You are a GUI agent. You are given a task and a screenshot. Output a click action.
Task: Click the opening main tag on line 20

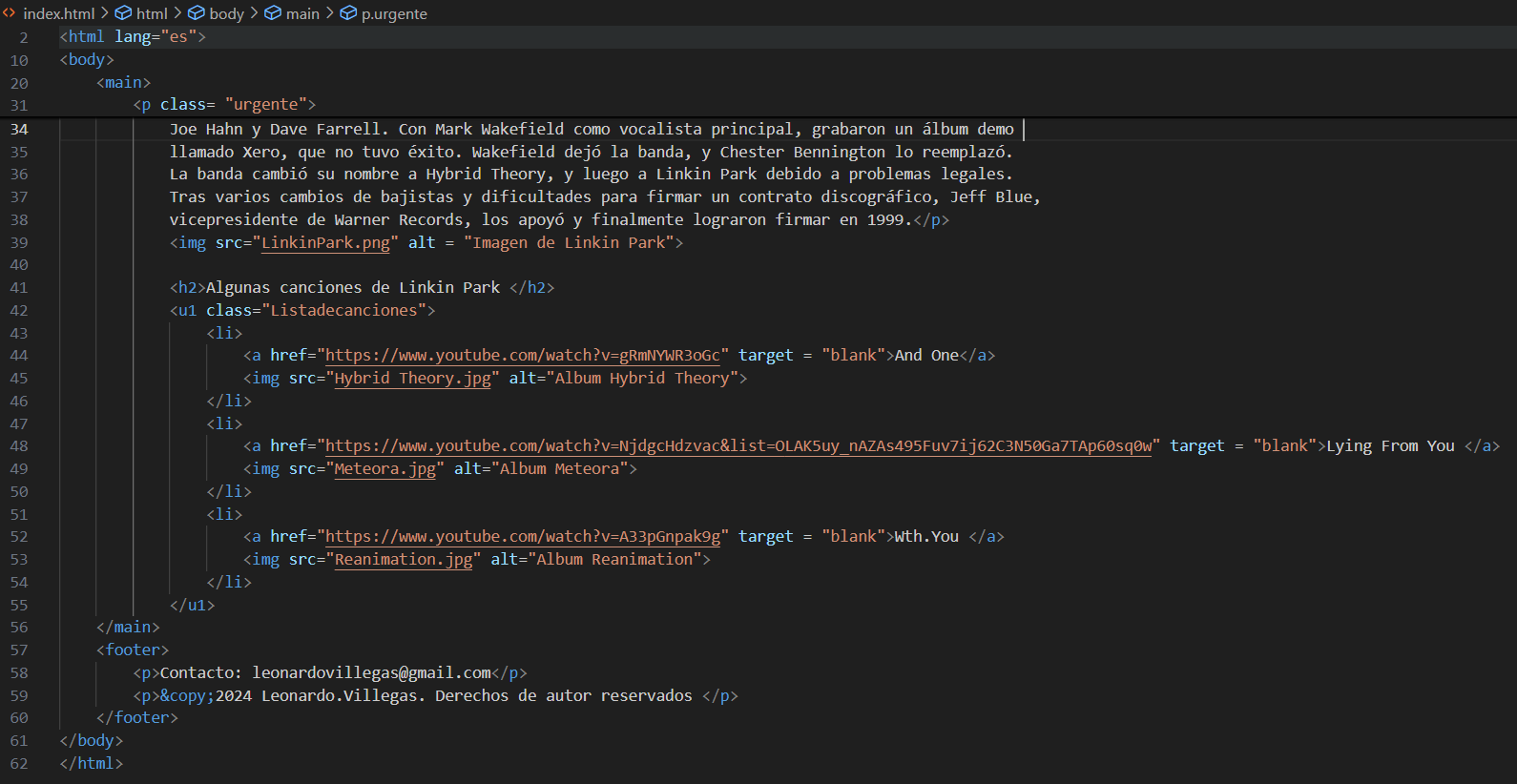point(123,83)
